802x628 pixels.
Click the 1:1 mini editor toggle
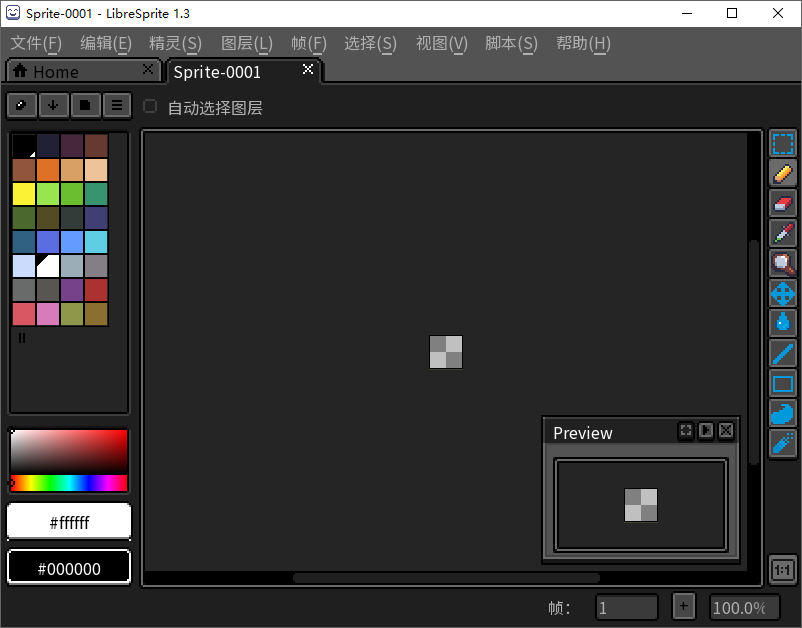tap(782, 569)
